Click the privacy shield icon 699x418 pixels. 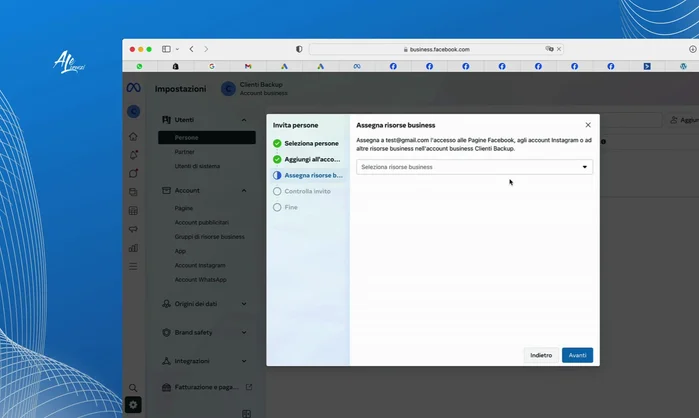(x=299, y=49)
